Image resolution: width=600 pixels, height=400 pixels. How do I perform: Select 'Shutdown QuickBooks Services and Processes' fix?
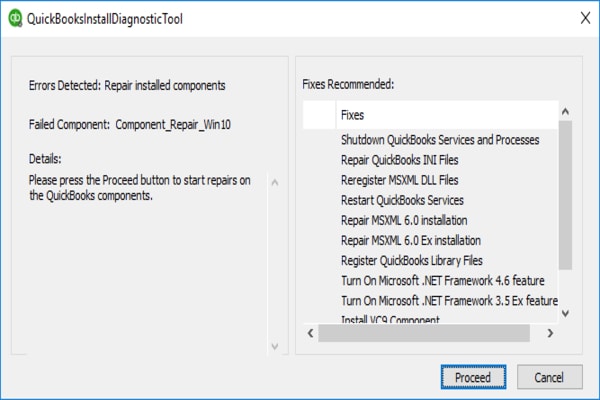[440, 140]
